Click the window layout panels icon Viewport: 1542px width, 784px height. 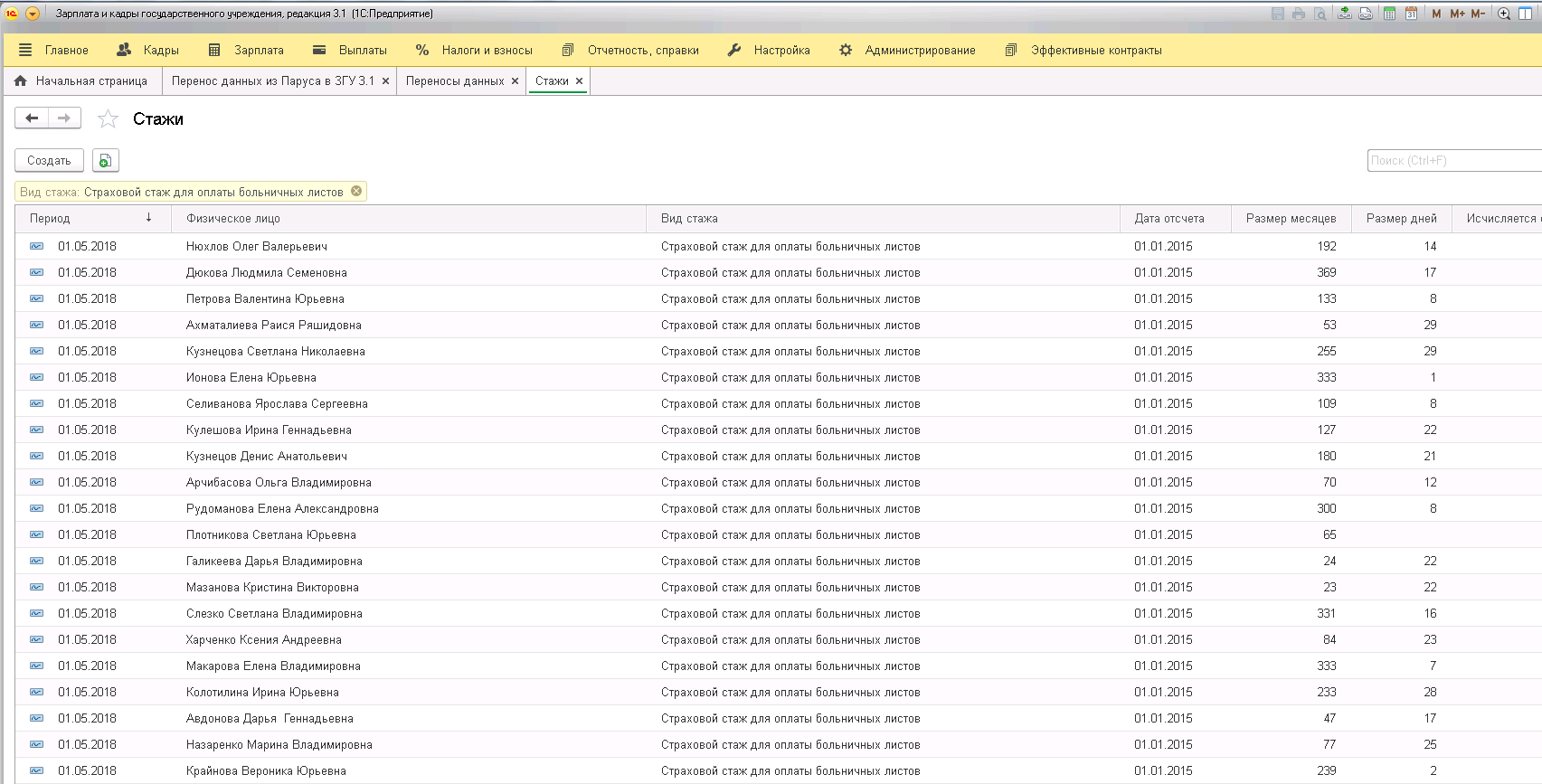(1527, 14)
